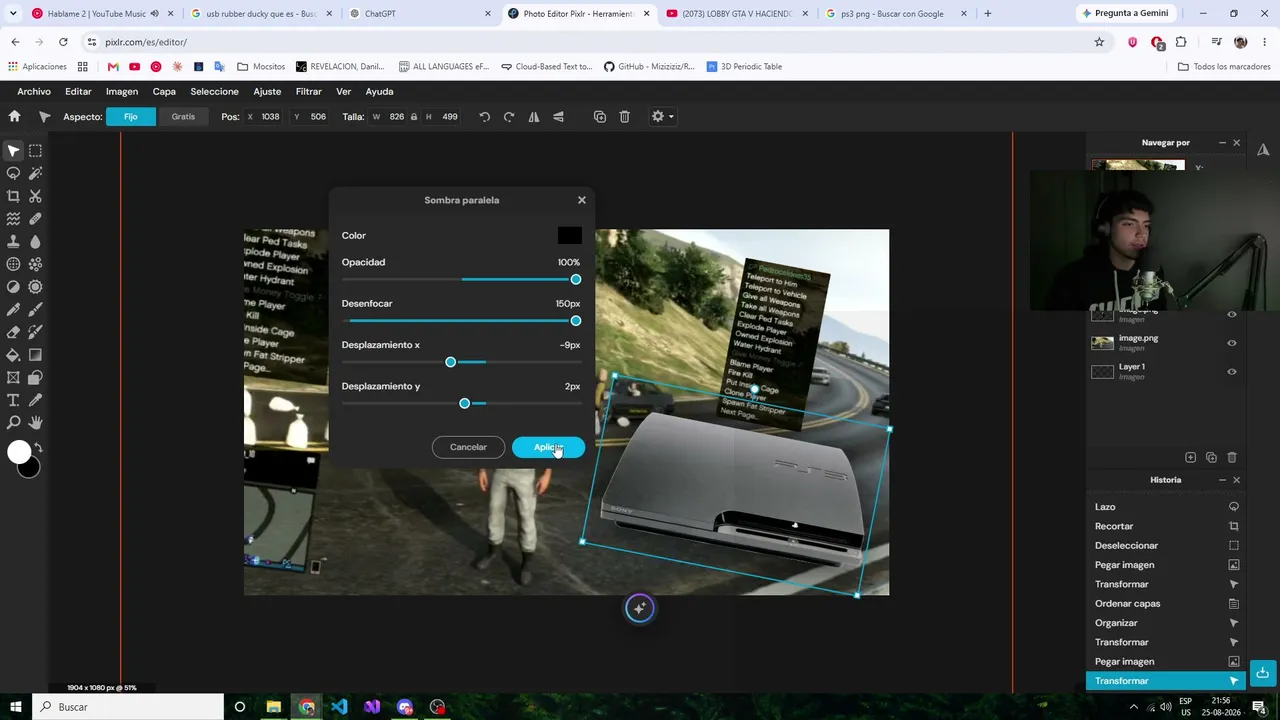Open the Imagen menu
The height and width of the screenshot is (720, 1280).
[122, 92]
